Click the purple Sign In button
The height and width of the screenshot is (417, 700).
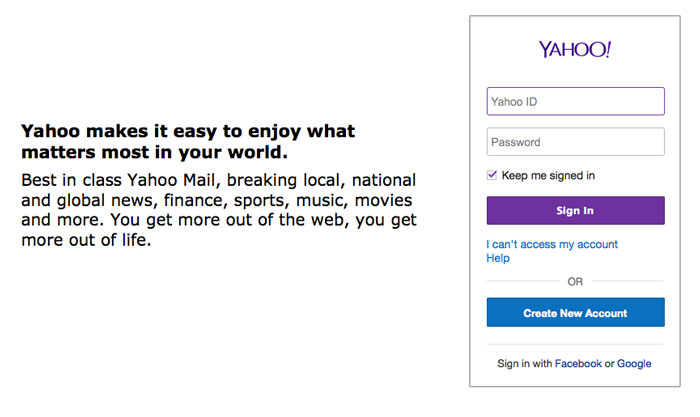tap(575, 210)
